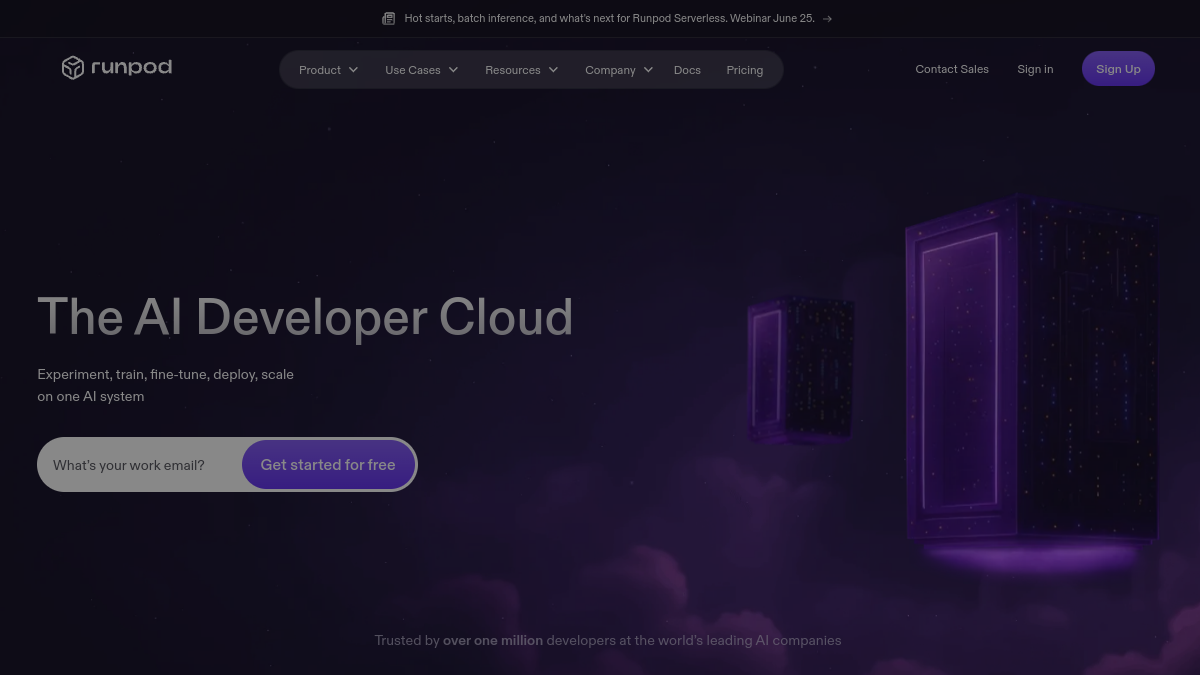The width and height of the screenshot is (1200, 675).
Task: Open the Resources dropdown arrow
Action: [x=553, y=70]
